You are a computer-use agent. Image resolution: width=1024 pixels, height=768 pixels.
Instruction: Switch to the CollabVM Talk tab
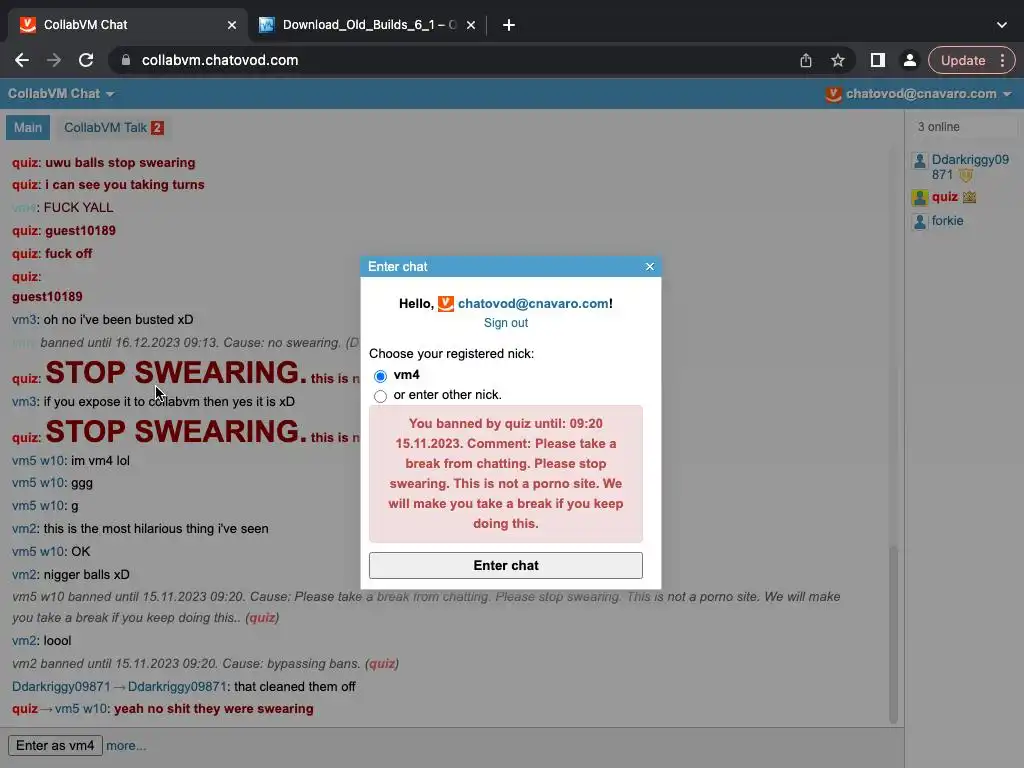pos(114,127)
